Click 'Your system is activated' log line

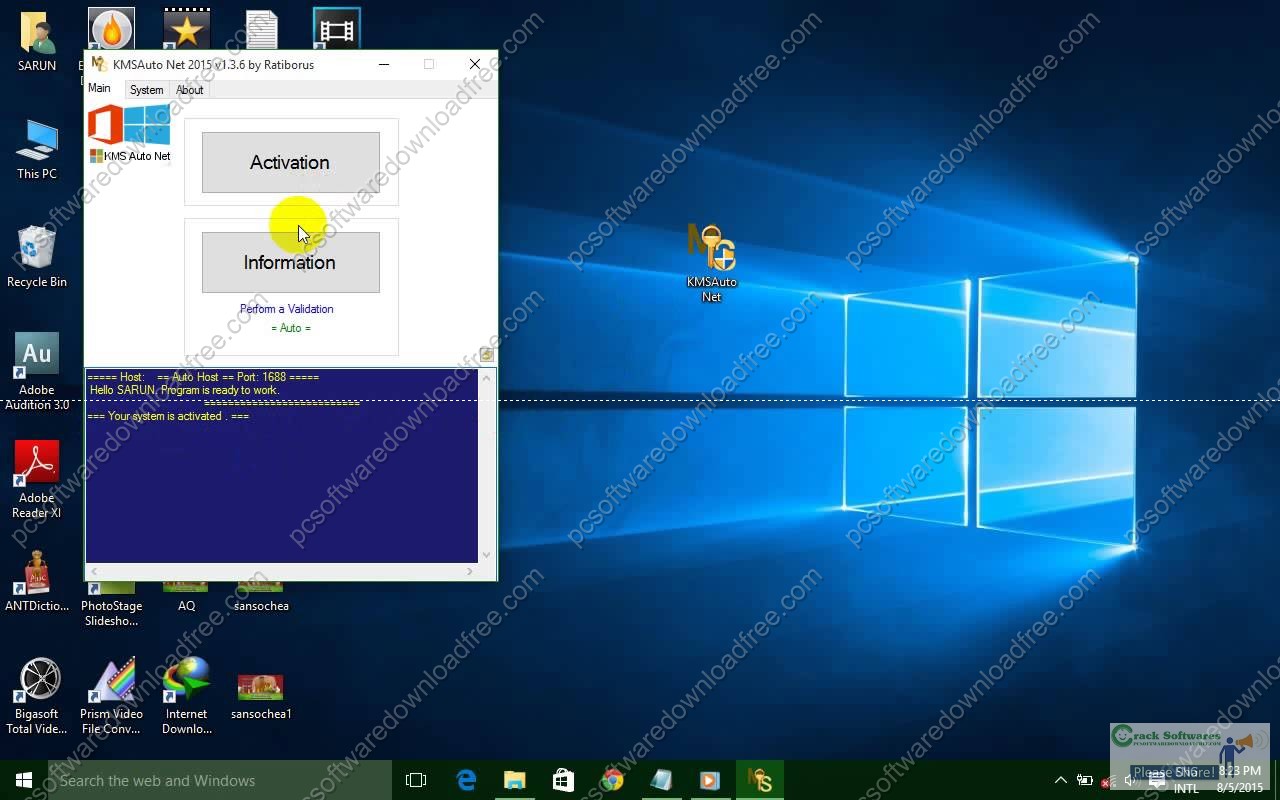coord(168,416)
